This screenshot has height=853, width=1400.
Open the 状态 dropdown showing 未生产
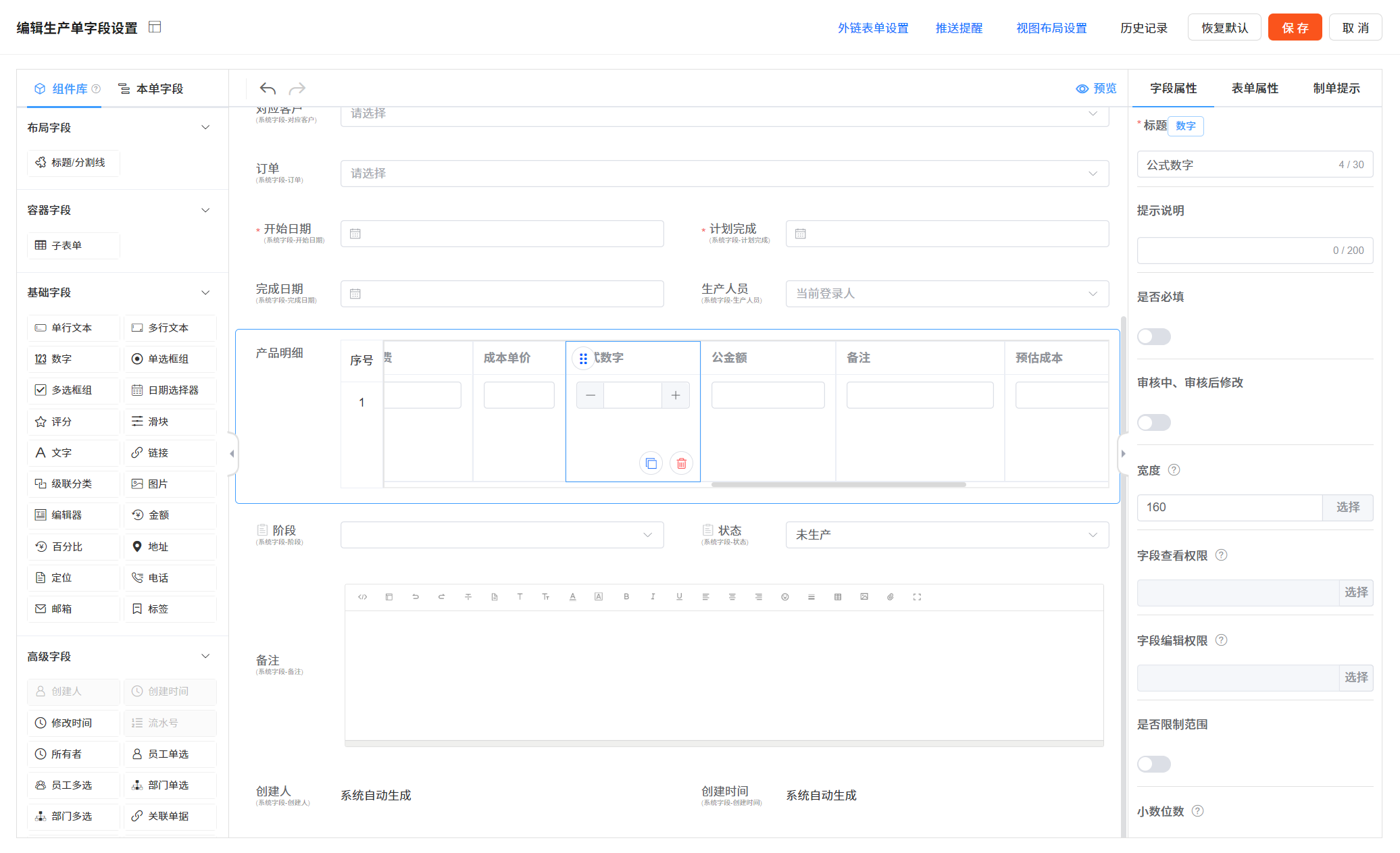(946, 535)
